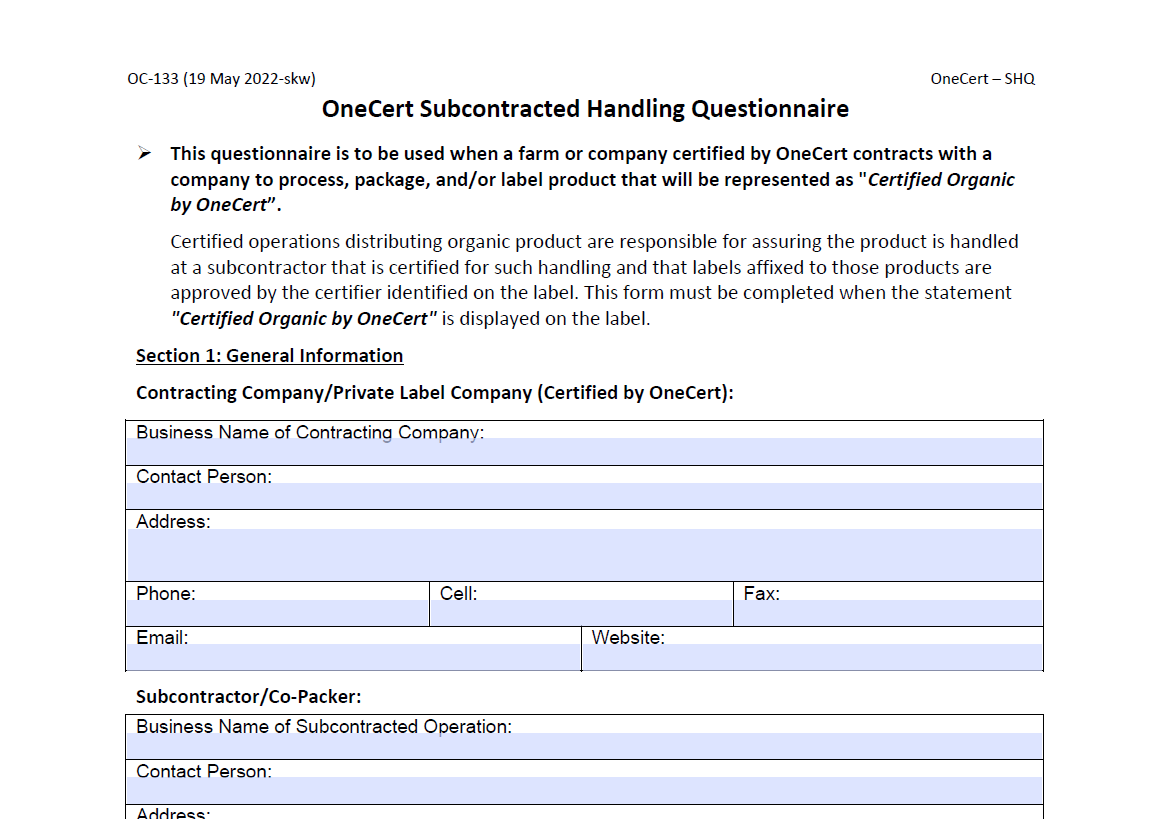Screen dimensions: 1163x819
Task: Click the Cell input field
Action: pos(582,612)
